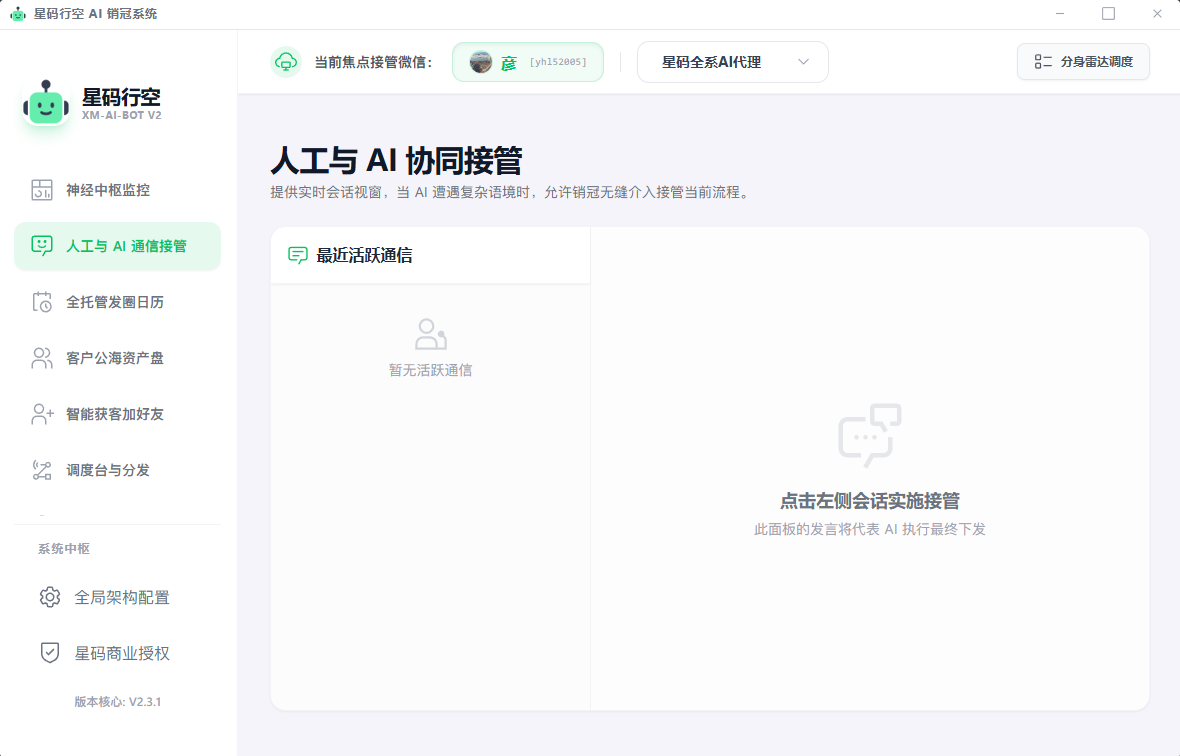Select the 智能获客加好友 add-friend icon
The height and width of the screenshot is (756, 1180).
[42, 414]
